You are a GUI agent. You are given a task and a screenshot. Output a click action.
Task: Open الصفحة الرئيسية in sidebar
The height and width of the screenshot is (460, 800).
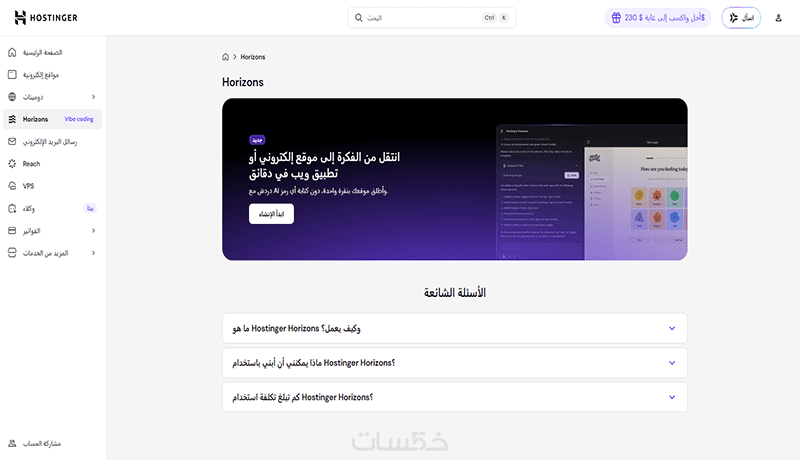point(42,53)
